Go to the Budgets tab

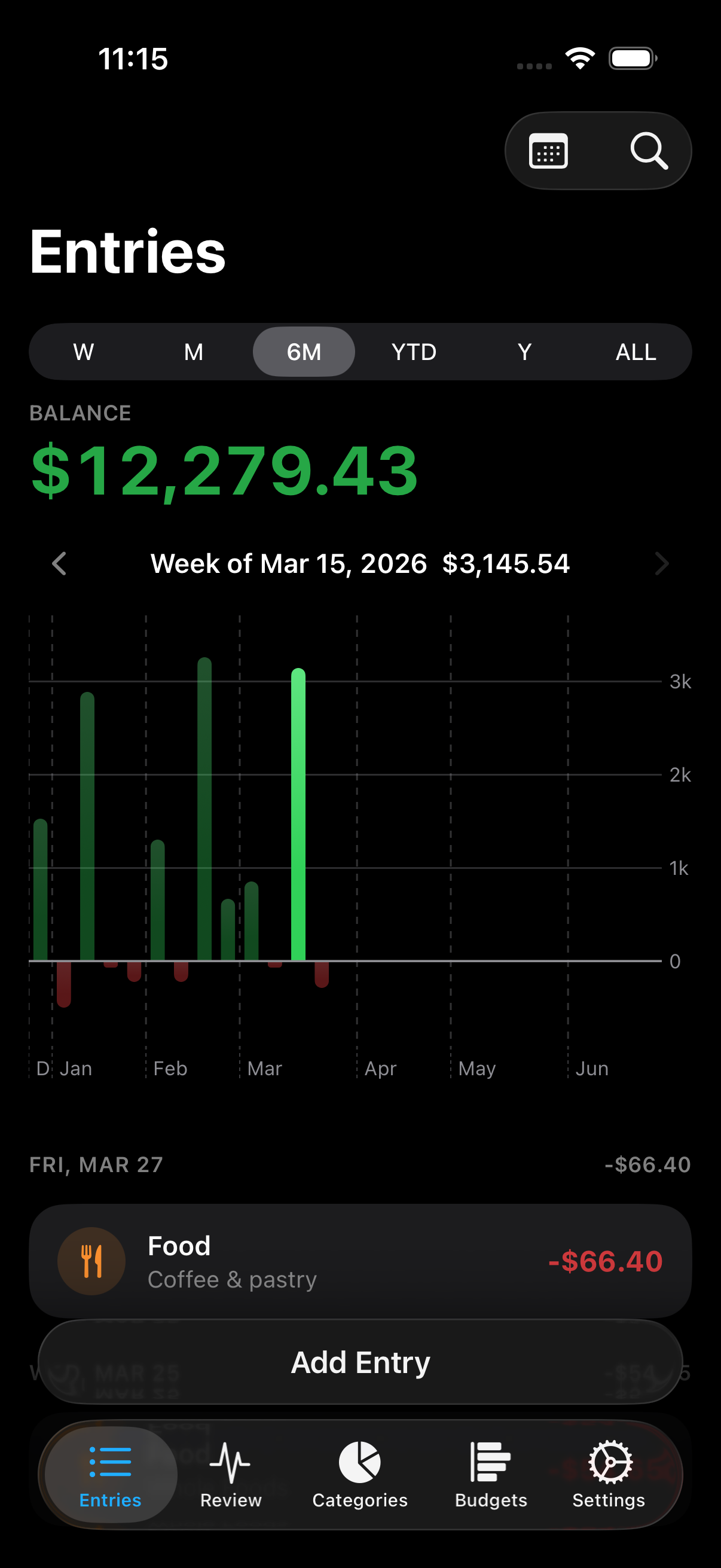[x=490, y=1474]
